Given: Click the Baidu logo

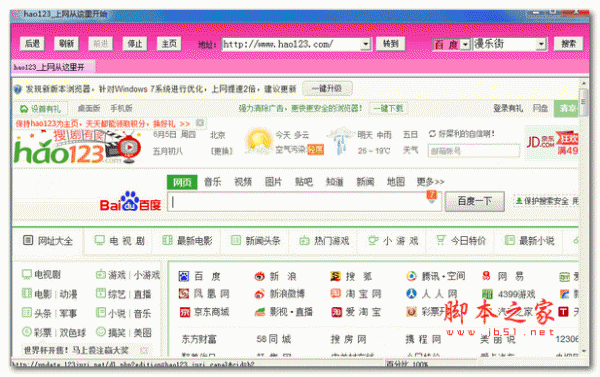Looking at the screenshot, I should [x=130, y=202].
